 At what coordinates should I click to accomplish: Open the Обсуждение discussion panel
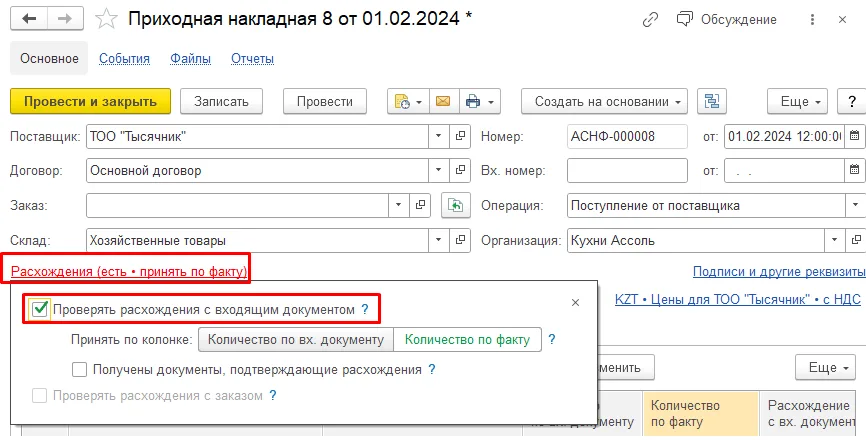click(x=726, y=20)
